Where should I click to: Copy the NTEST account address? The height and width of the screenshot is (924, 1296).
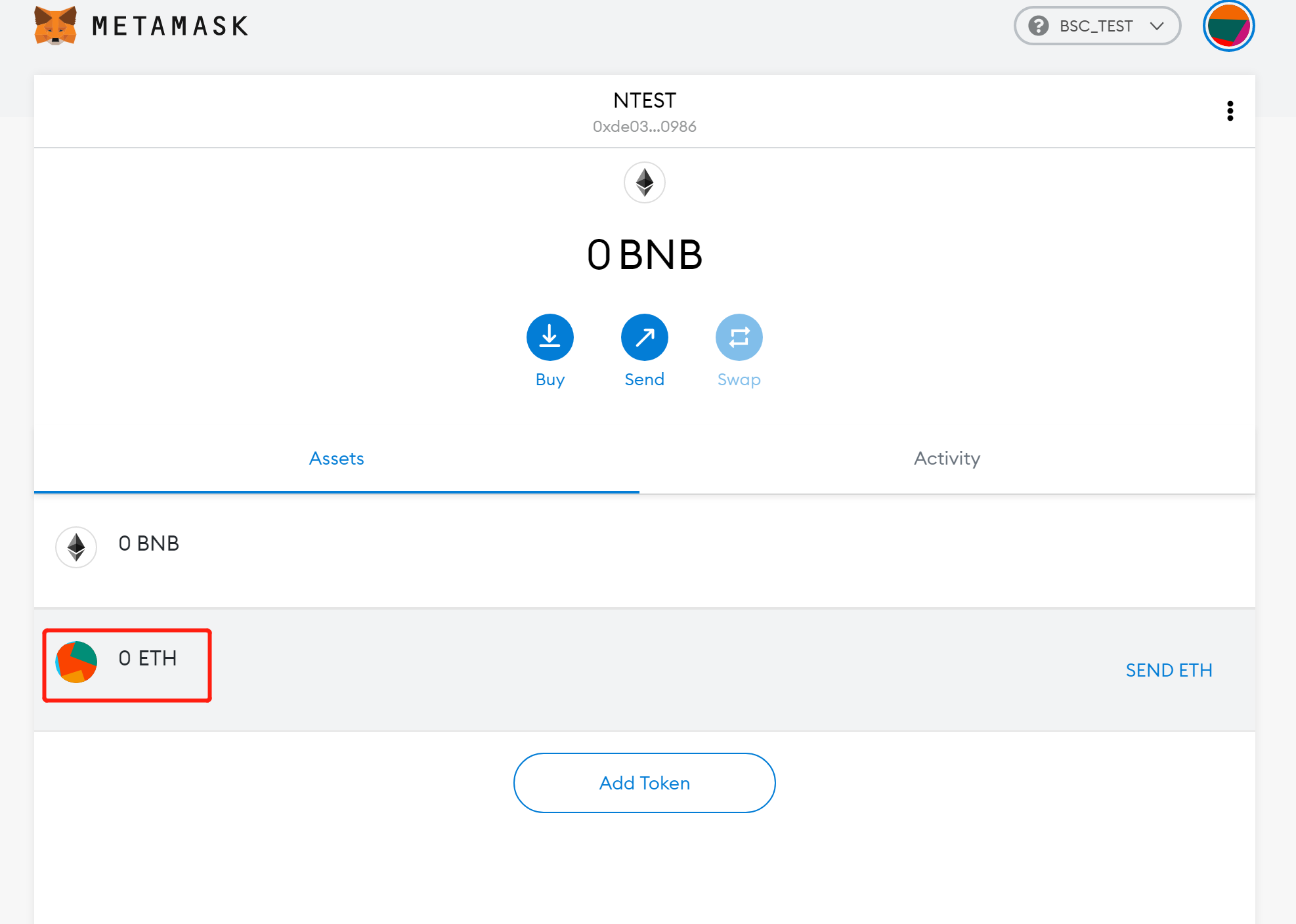click(x=644, y=126)
